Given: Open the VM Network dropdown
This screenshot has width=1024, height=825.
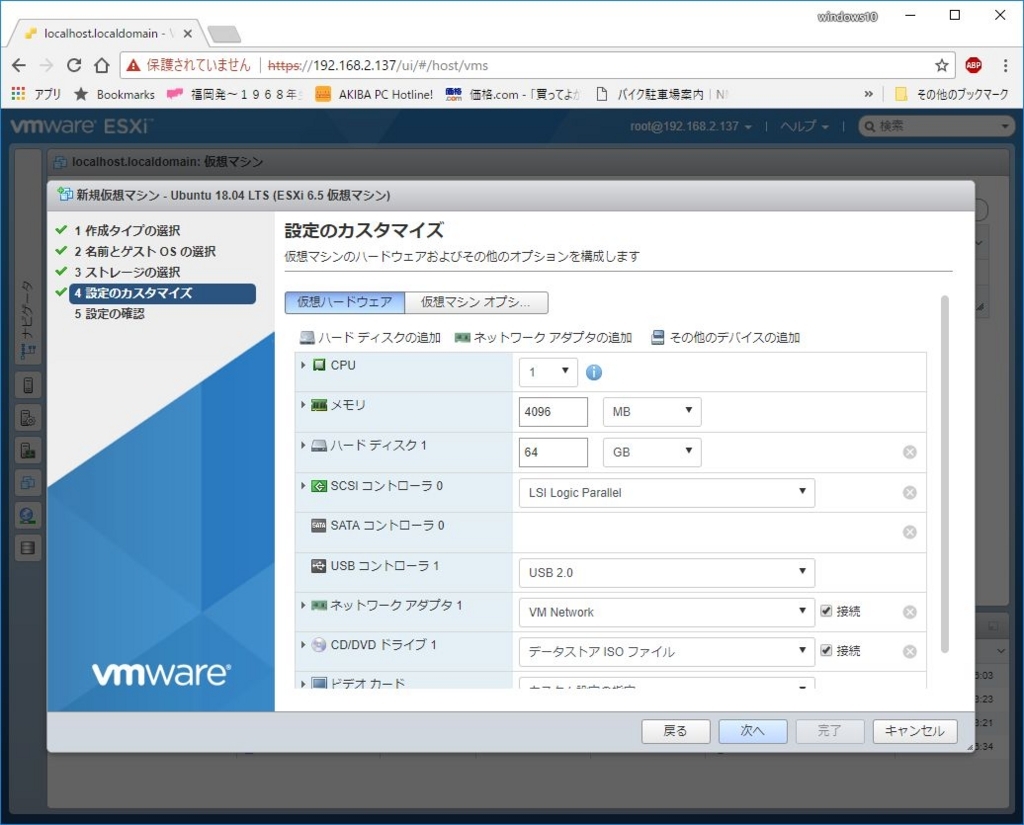Looking at the screenshot, I should (667, 612).
